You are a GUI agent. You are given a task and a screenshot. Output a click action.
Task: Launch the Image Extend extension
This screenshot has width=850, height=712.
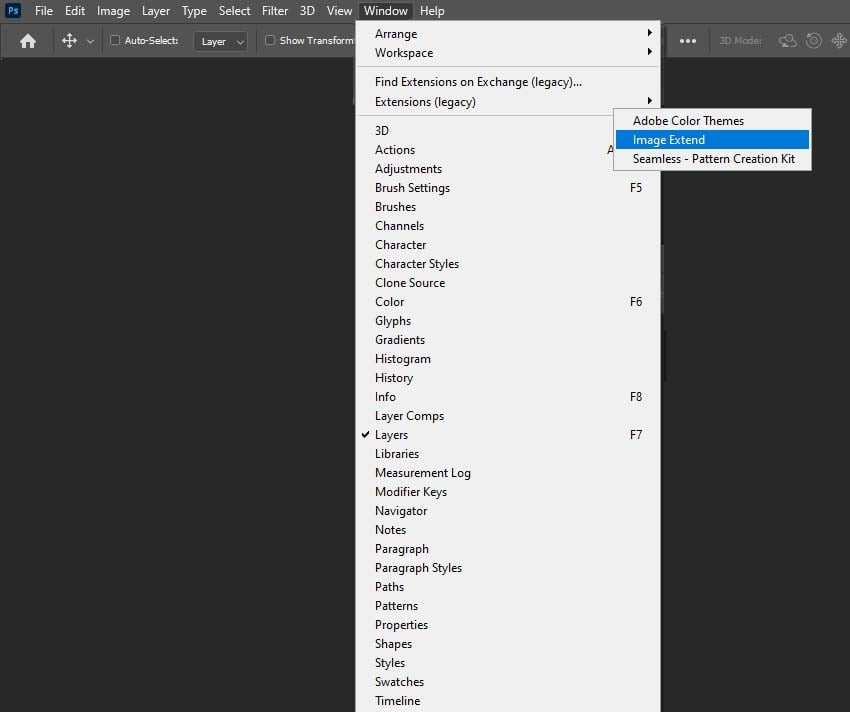click(712, 139)
